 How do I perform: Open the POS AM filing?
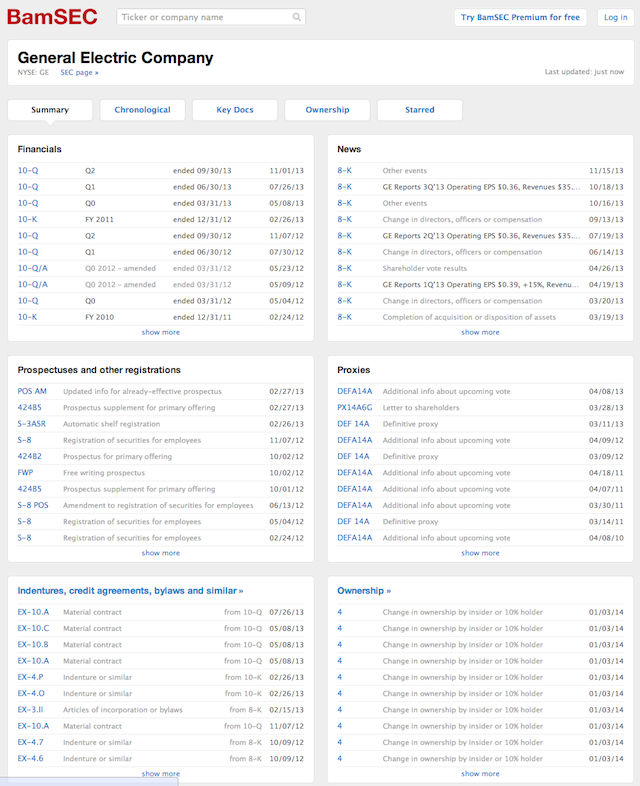pyautogui.click(x=32, y=391)
